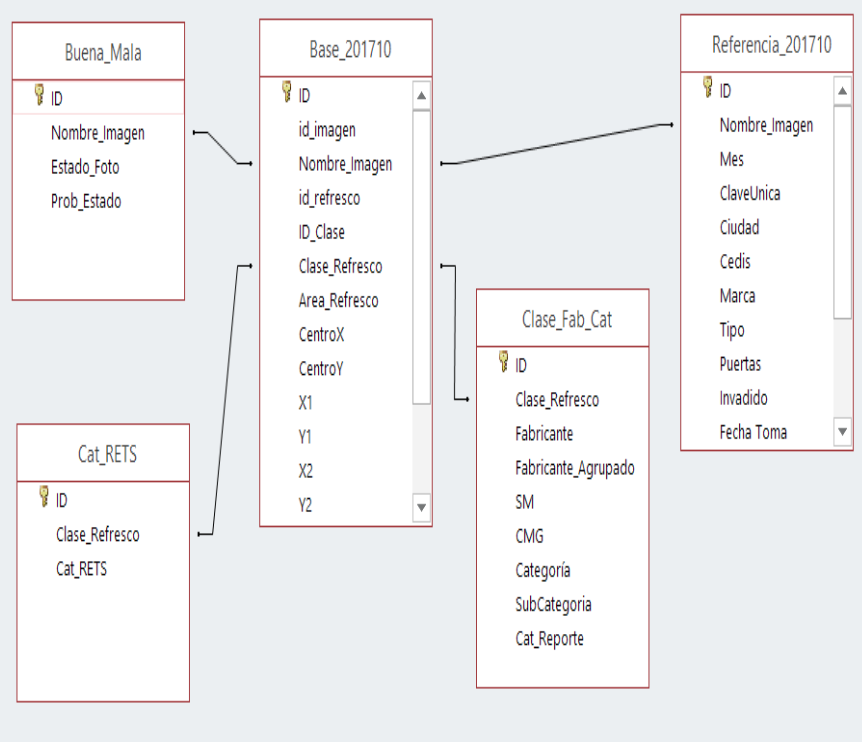Viewport: 862px width, 742px height.
Task: Select the Buena_Mala table title bar
Action: pyautogui.click(x=98, y=52)
